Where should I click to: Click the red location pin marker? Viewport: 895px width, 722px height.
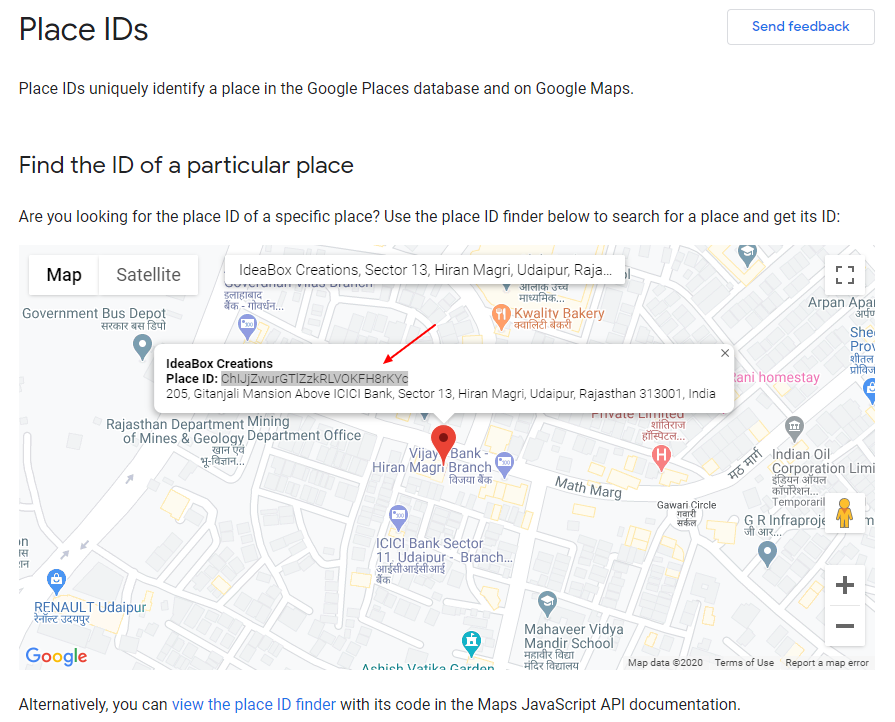443,445
